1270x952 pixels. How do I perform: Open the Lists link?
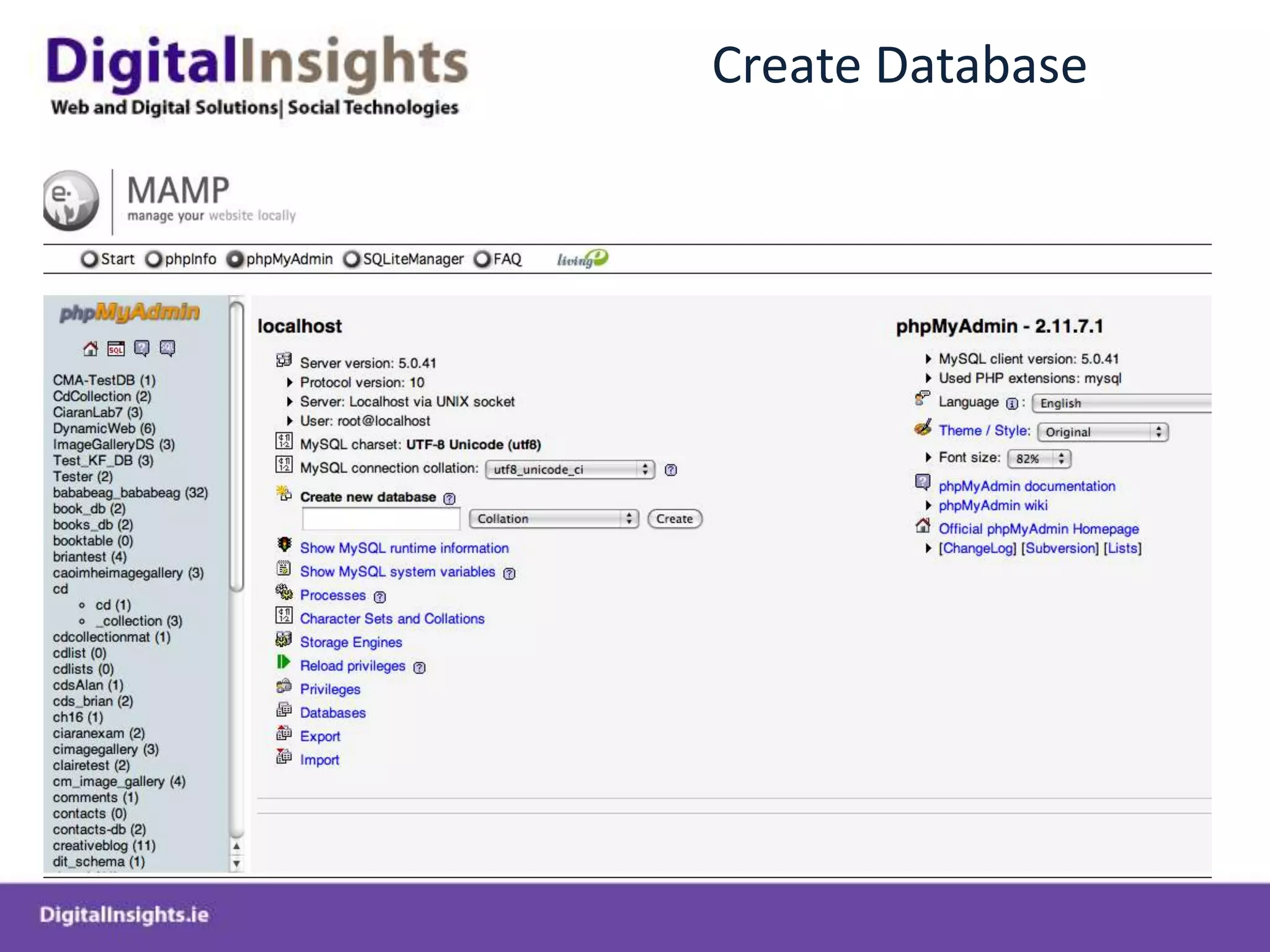point(1122,548)
